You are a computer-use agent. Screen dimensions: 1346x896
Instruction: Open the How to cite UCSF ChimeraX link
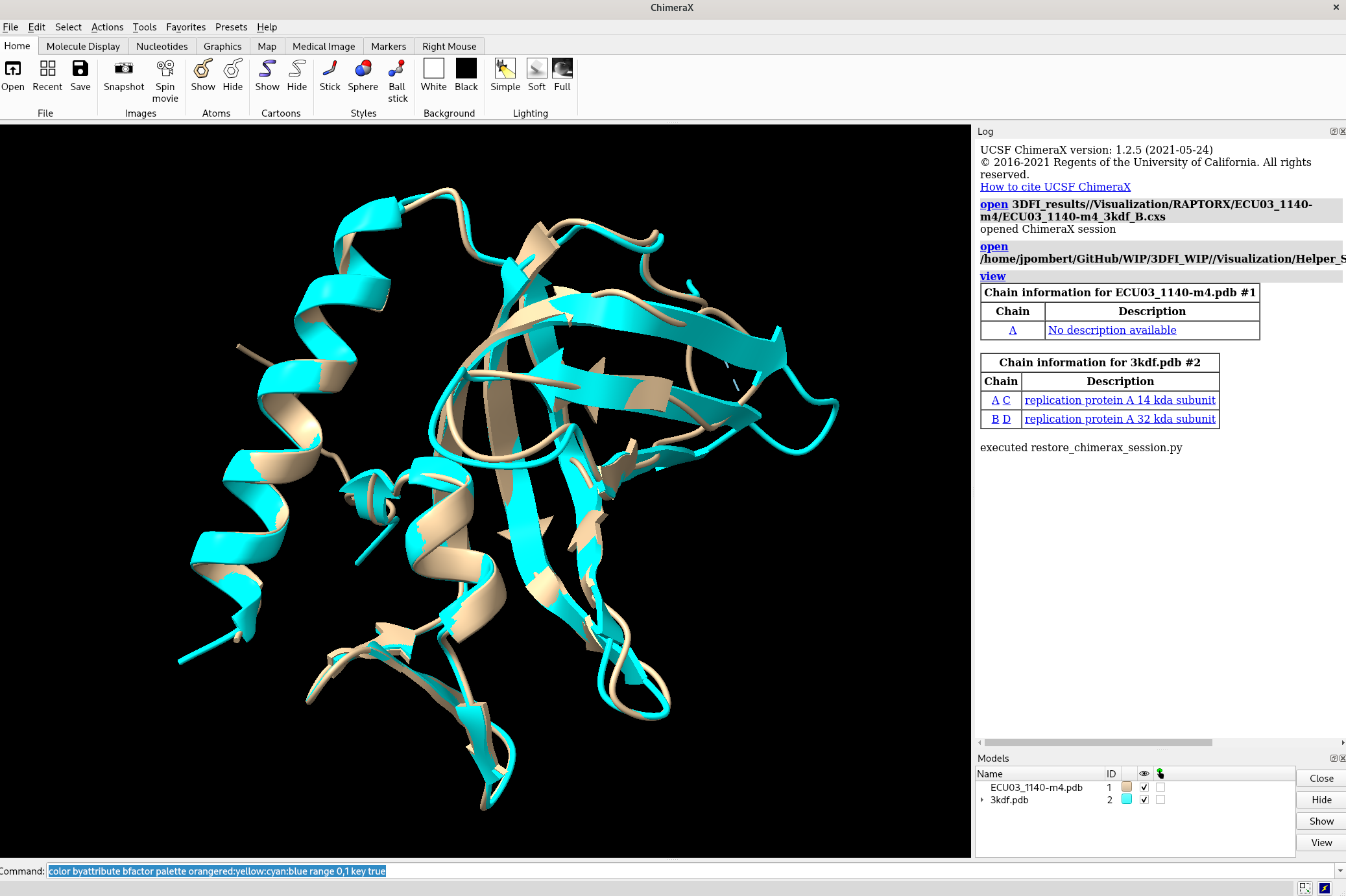1055,187
